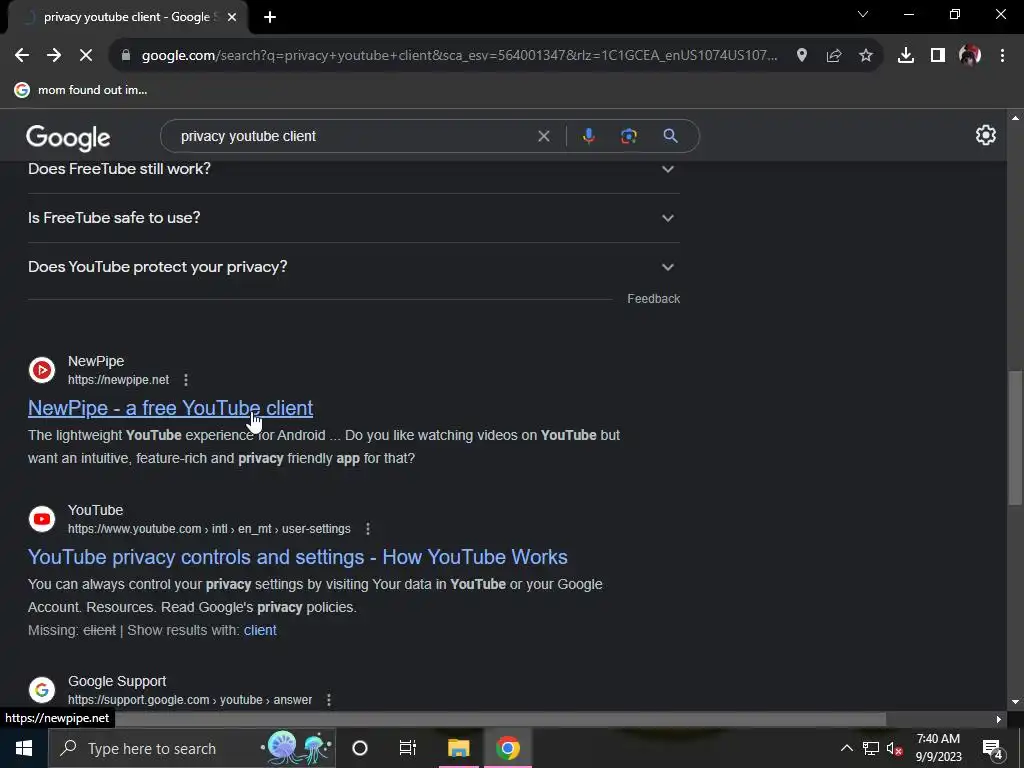Send Feedback on questions box

point(653,298)
